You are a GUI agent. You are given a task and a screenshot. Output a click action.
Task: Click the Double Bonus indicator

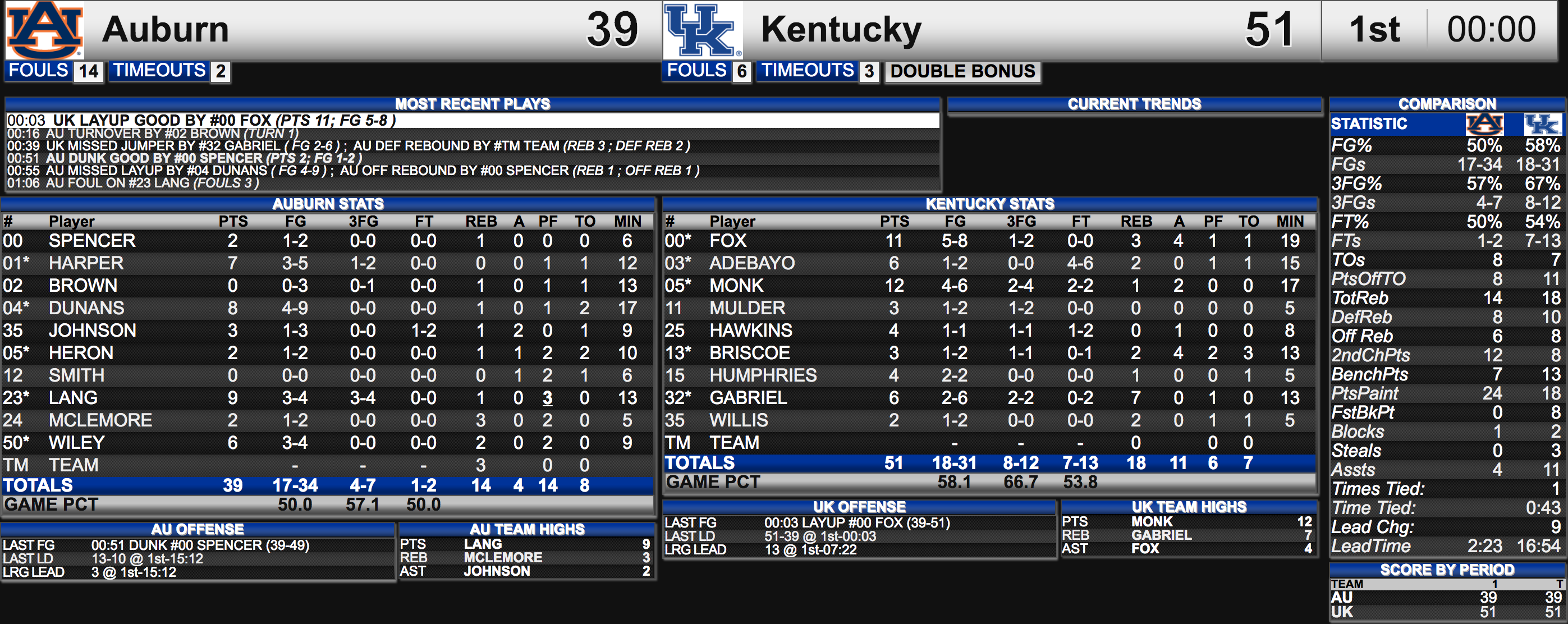(962, 71)
